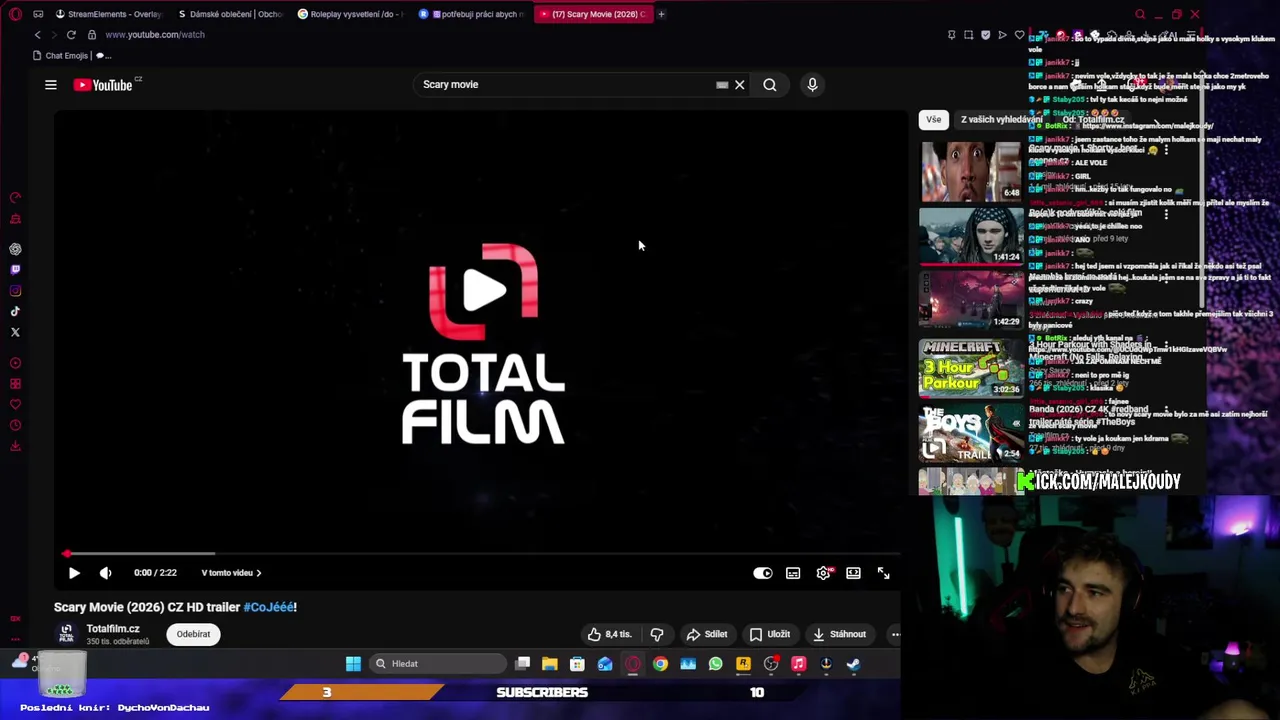Mute the video volume speaker icon
Image resolution: width=1280 pixels, height=720 pixels.
(x=106, y=573)
